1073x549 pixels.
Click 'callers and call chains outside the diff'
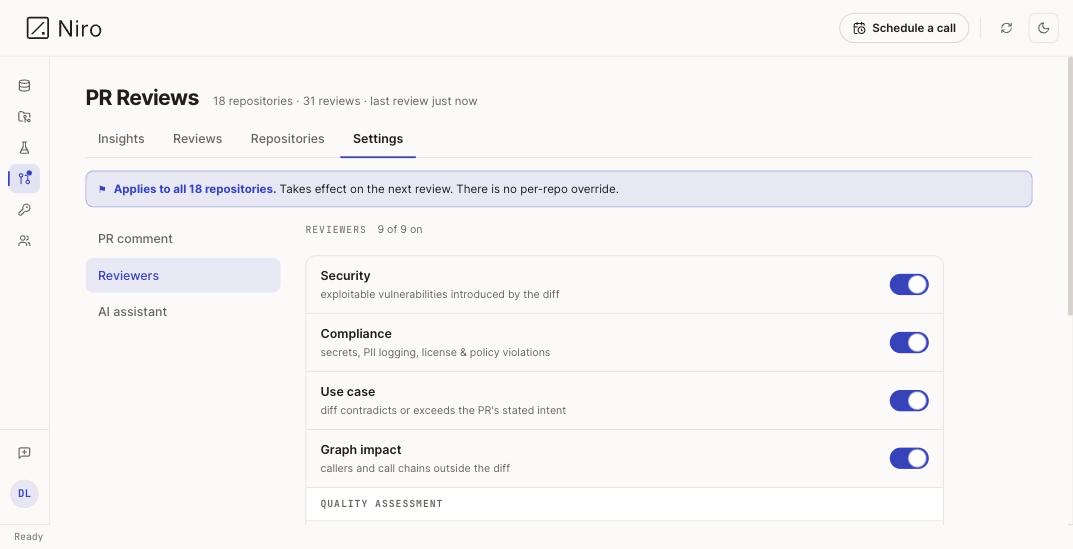pos(415,469)
